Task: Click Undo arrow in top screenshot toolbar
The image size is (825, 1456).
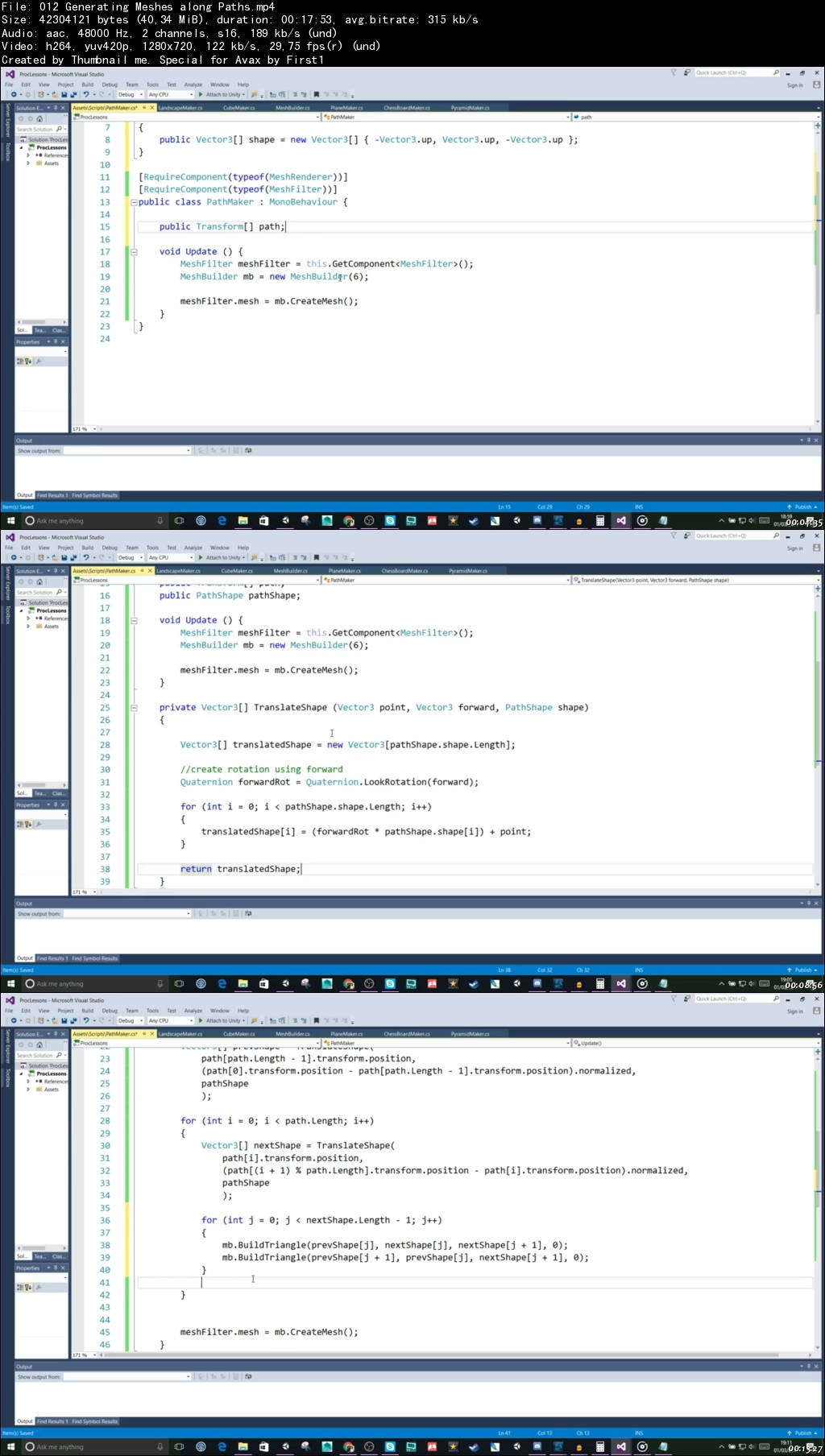Action: [x=85, y=95]
